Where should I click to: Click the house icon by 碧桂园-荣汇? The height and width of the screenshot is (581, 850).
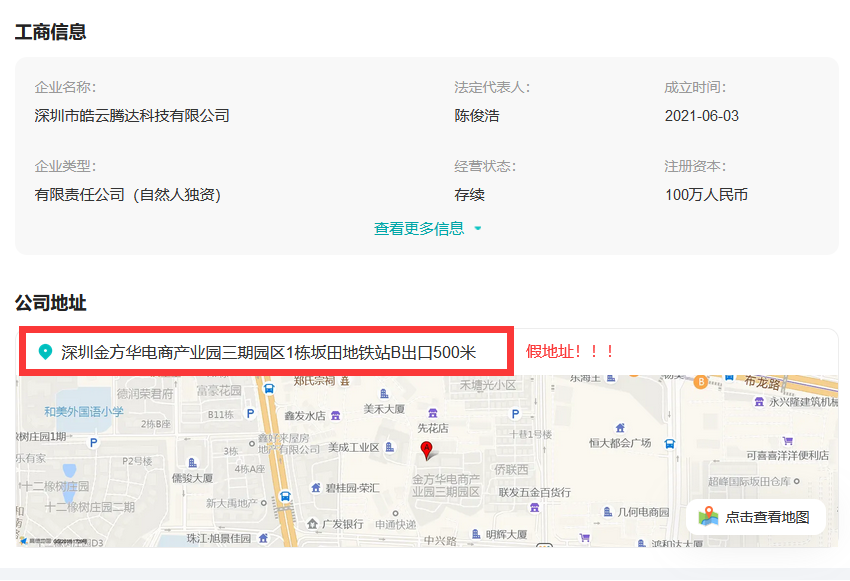(315, 488)
